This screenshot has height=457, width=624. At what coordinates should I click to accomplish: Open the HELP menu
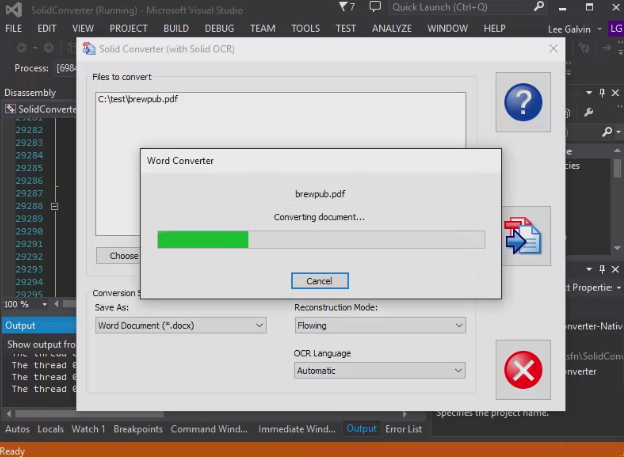pos(494,29)
